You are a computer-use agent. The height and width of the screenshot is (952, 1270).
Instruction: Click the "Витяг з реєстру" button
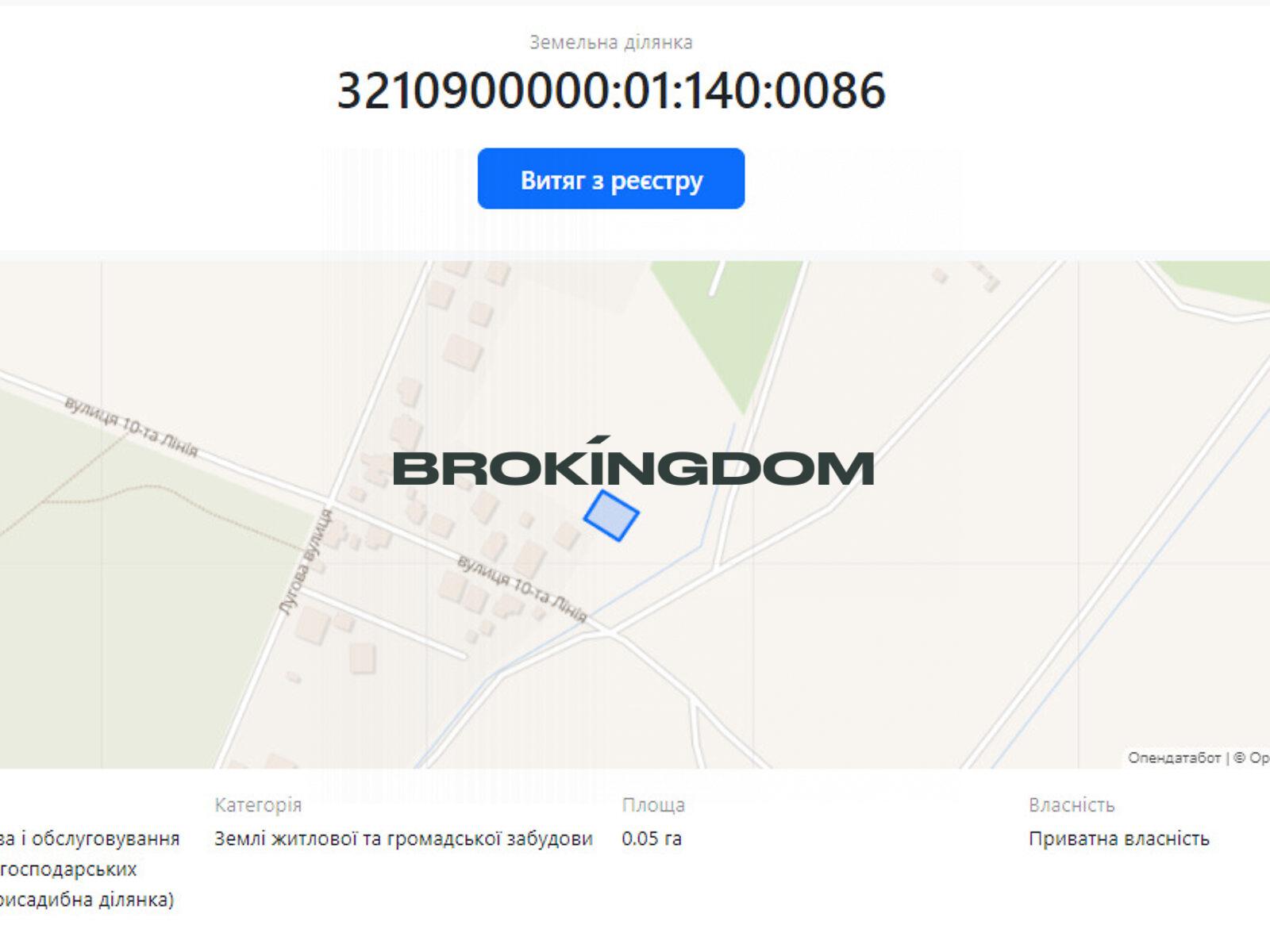610,179
